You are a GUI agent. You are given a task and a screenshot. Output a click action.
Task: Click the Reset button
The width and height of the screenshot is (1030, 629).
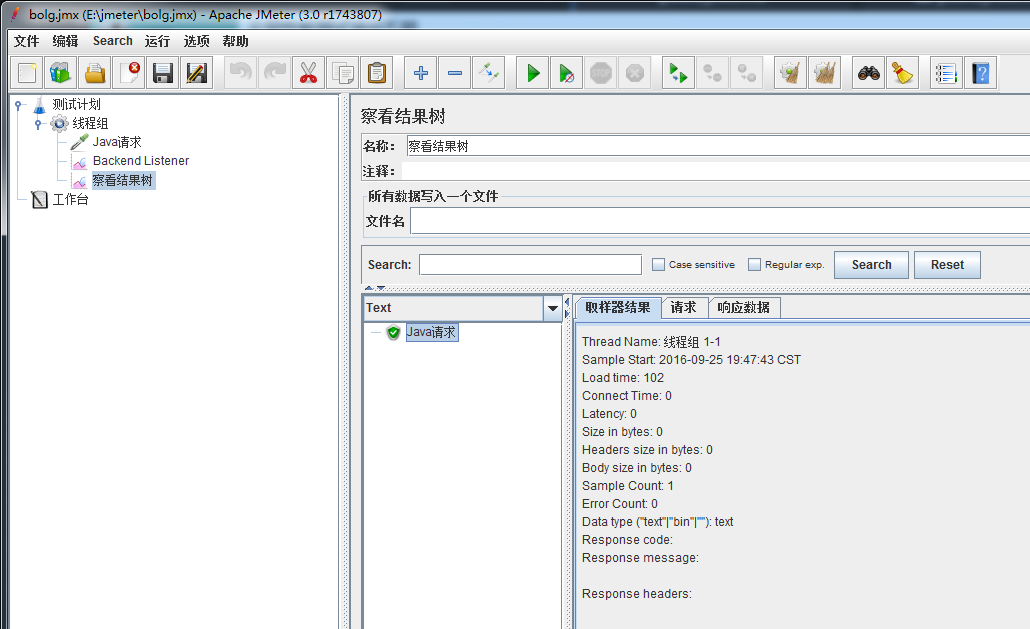click(x=947, y=265)
